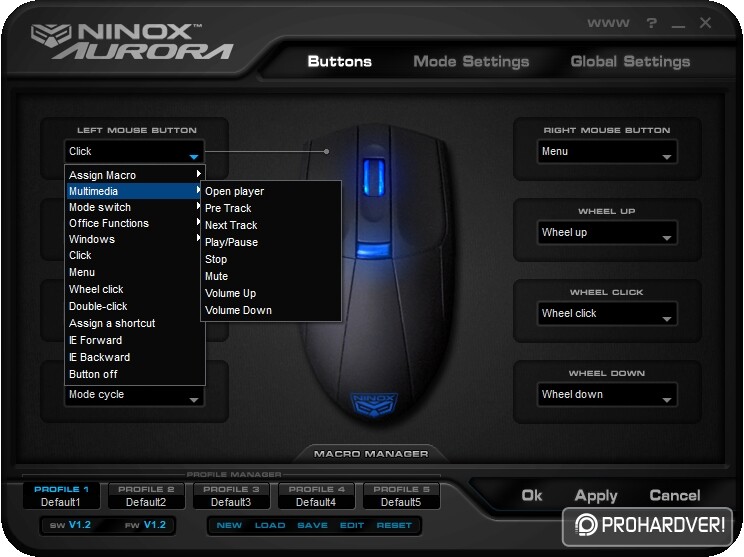Open the Wheel Click dropdown

(607, 314)
